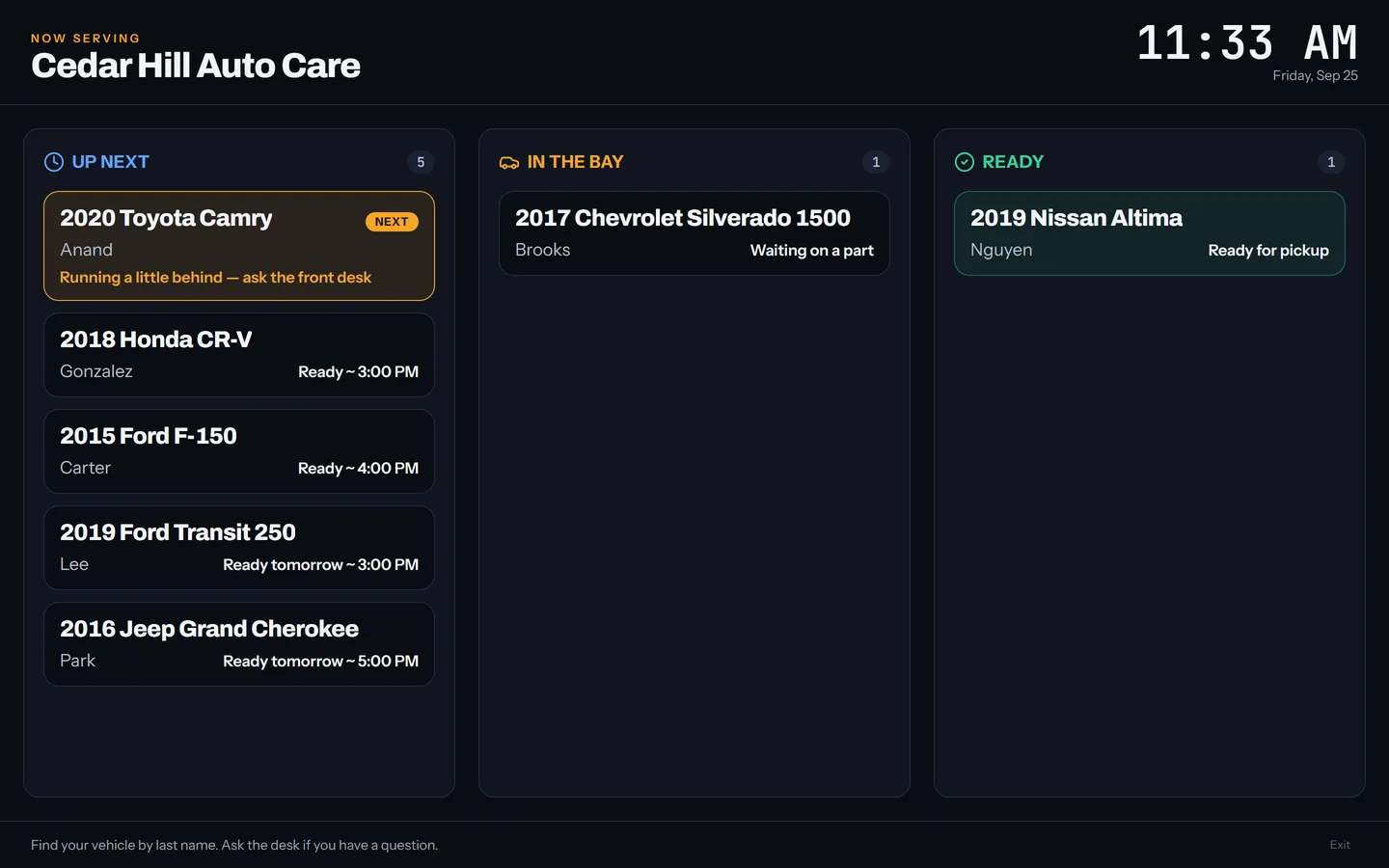Screen dimensions: 1389x868
Task: Click customer name Gonzalez
Action: coord(96,371)
